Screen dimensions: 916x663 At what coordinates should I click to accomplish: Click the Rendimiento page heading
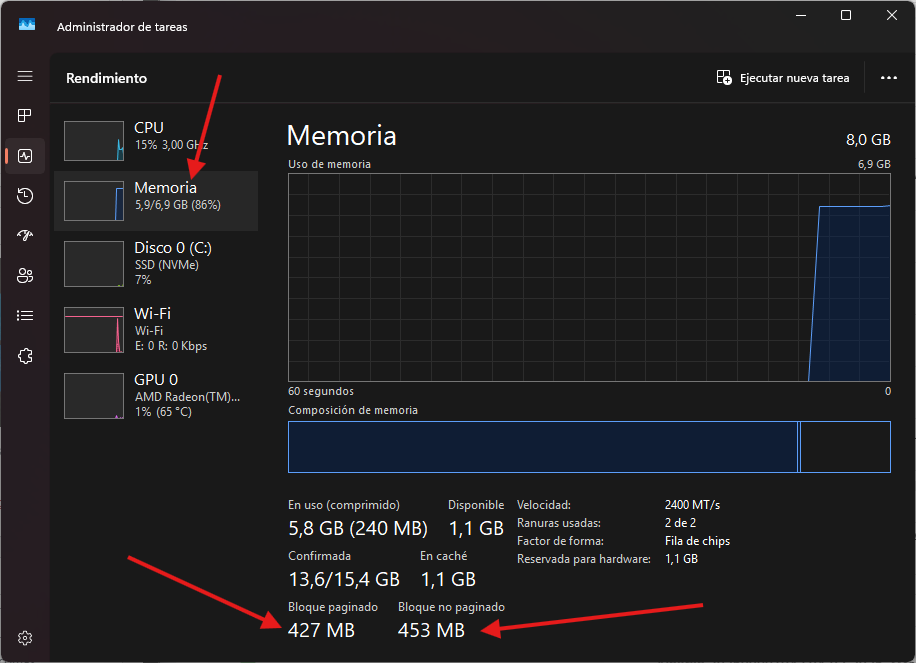106,78
